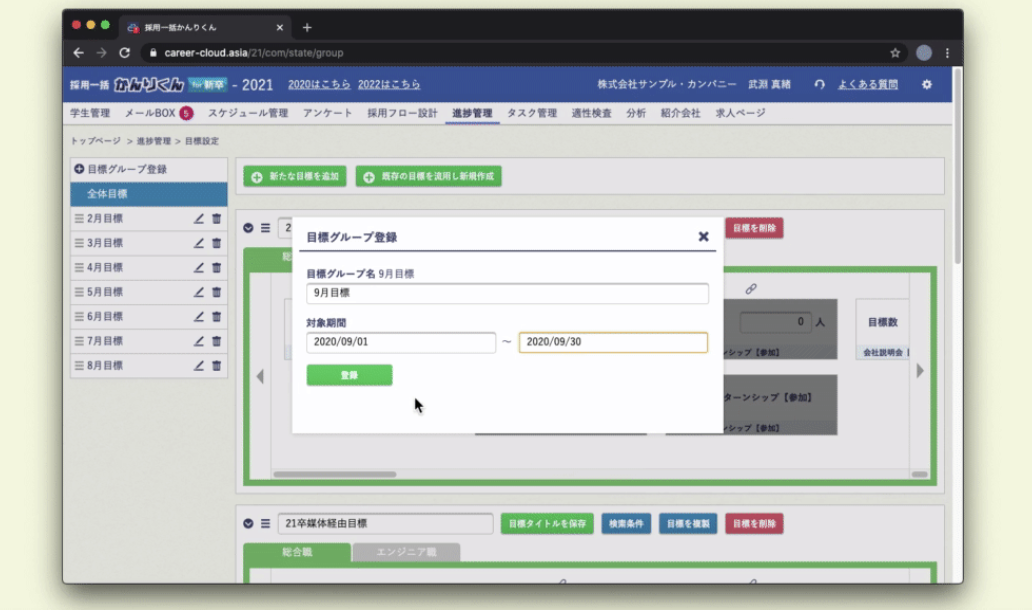Click 既存の目標を流用し新規作成 button
This screenshot has width=1032, height=610.
pos(428,176)
